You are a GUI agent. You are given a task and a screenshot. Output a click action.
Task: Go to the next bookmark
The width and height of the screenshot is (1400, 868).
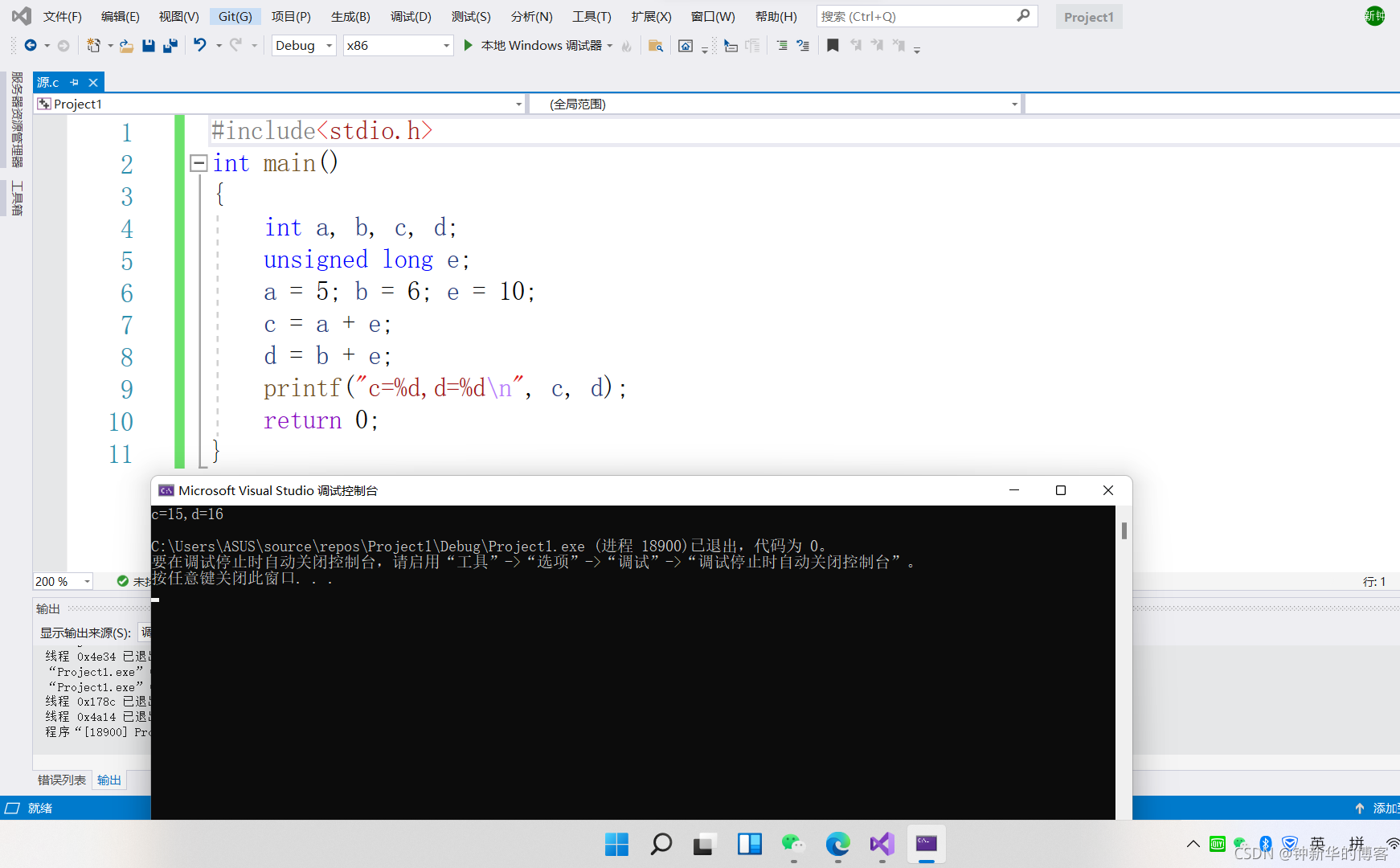[877, 46]
